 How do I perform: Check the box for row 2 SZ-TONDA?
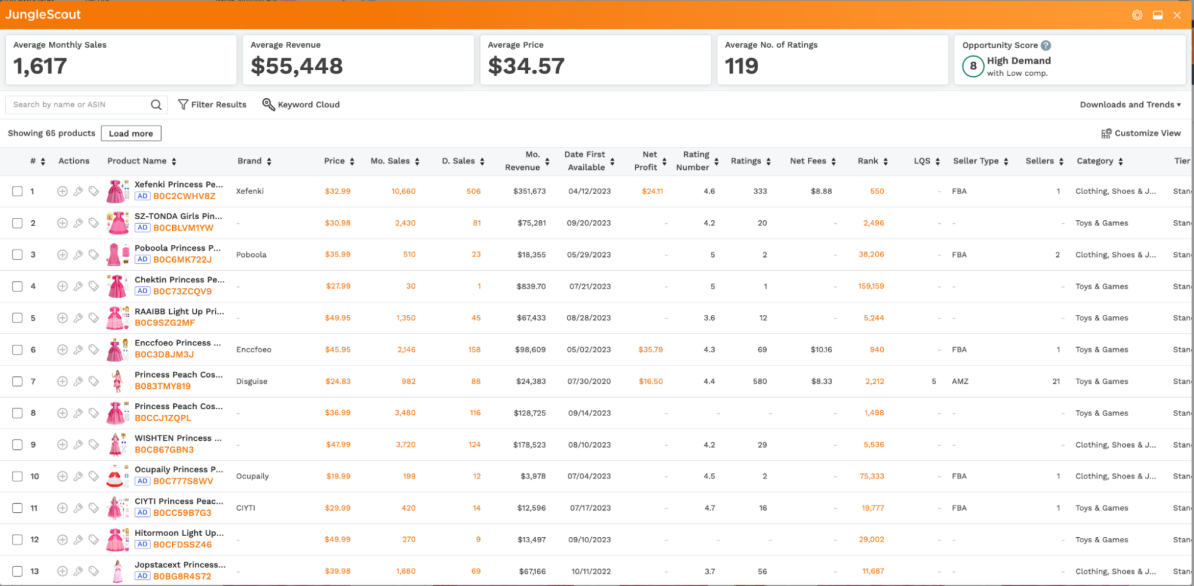(17, 223)
